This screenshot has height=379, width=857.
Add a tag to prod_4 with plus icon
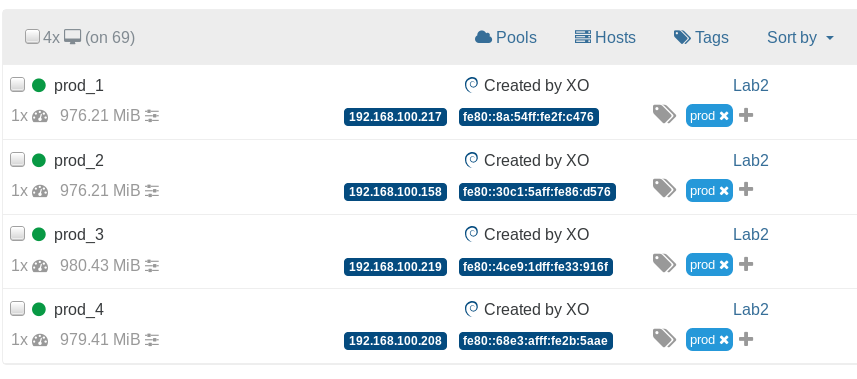point(746,339)
